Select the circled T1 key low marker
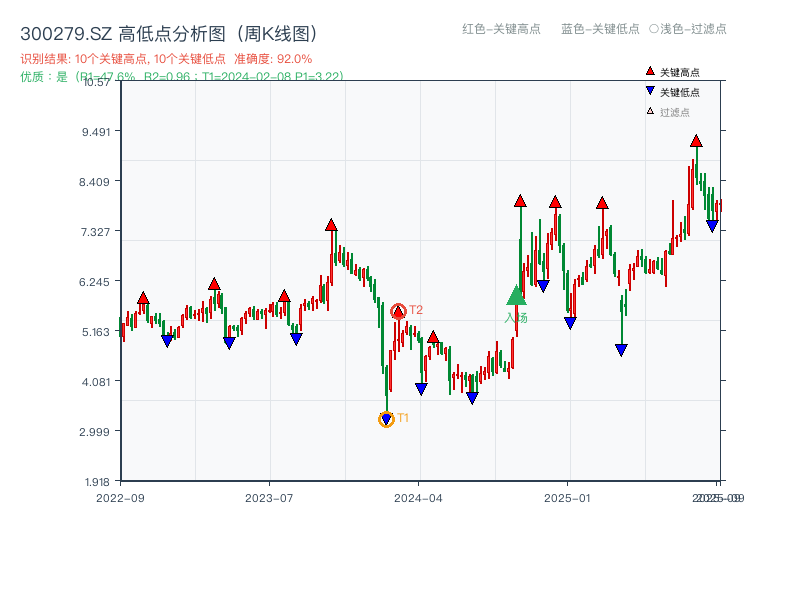This screenshot has height=600, width=800. tap(385, 418)
